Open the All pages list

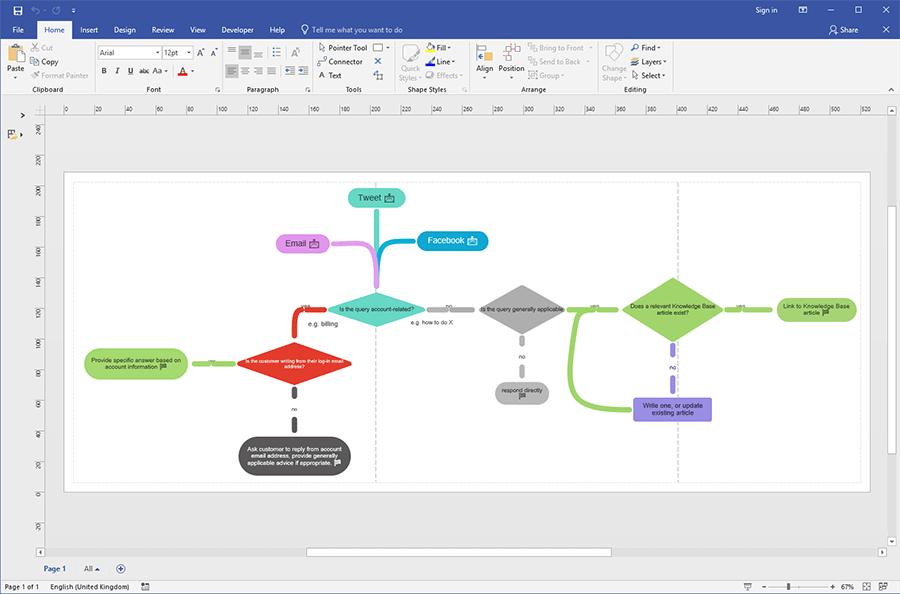91,569
